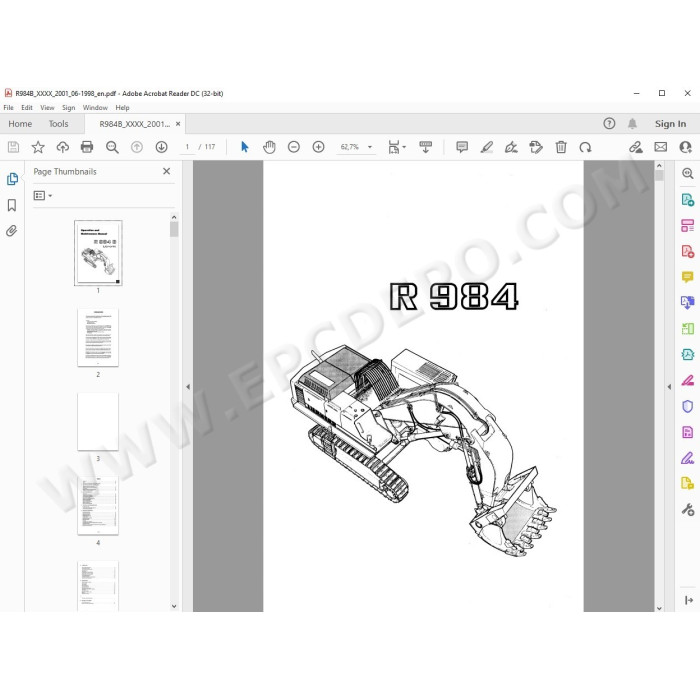Open Attachments paperclip panel
Image resolution: width=700 pixels, height=700 pixels.
point(12,231)
